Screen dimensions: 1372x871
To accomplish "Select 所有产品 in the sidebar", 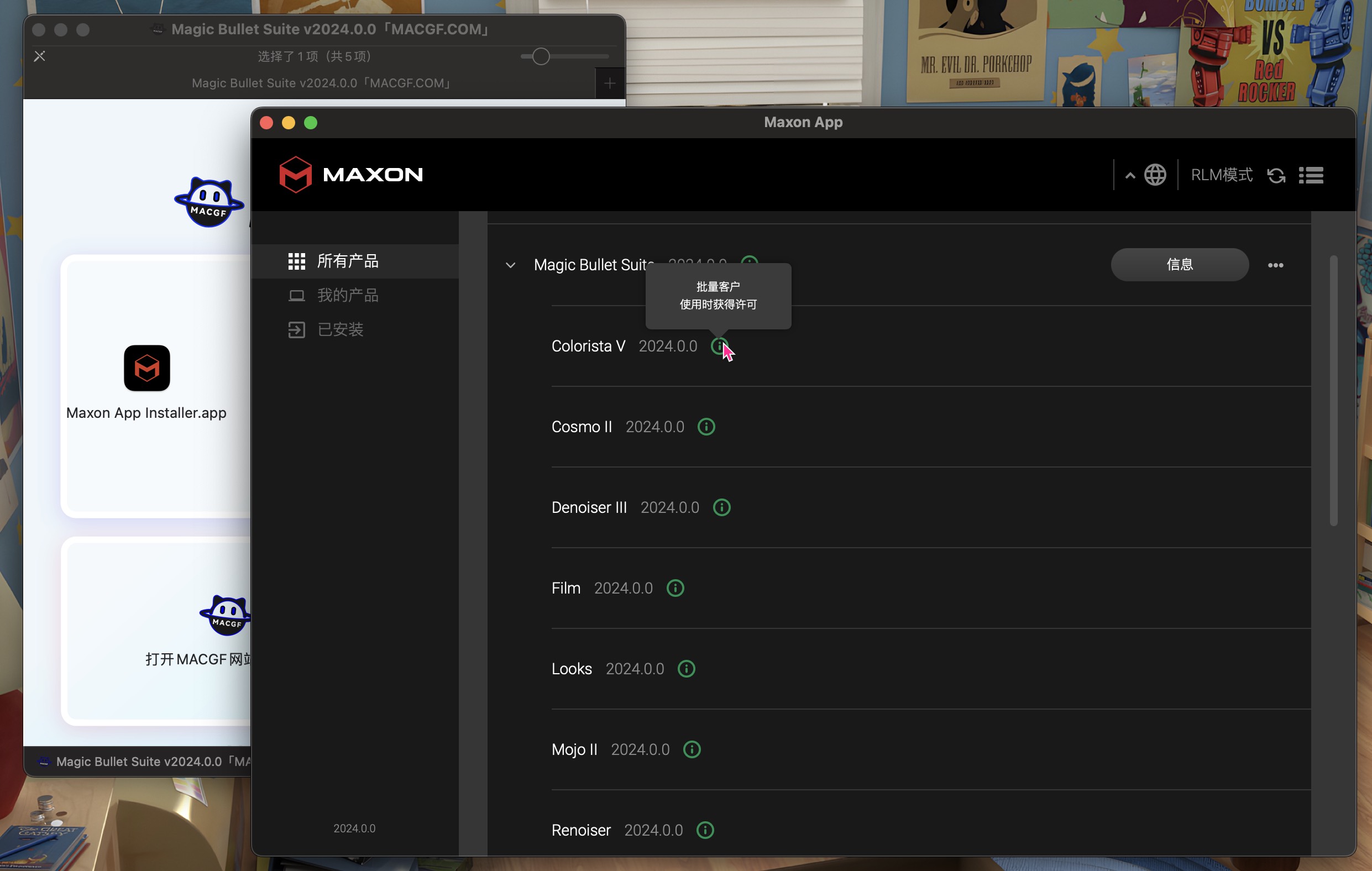I will 348,261.
